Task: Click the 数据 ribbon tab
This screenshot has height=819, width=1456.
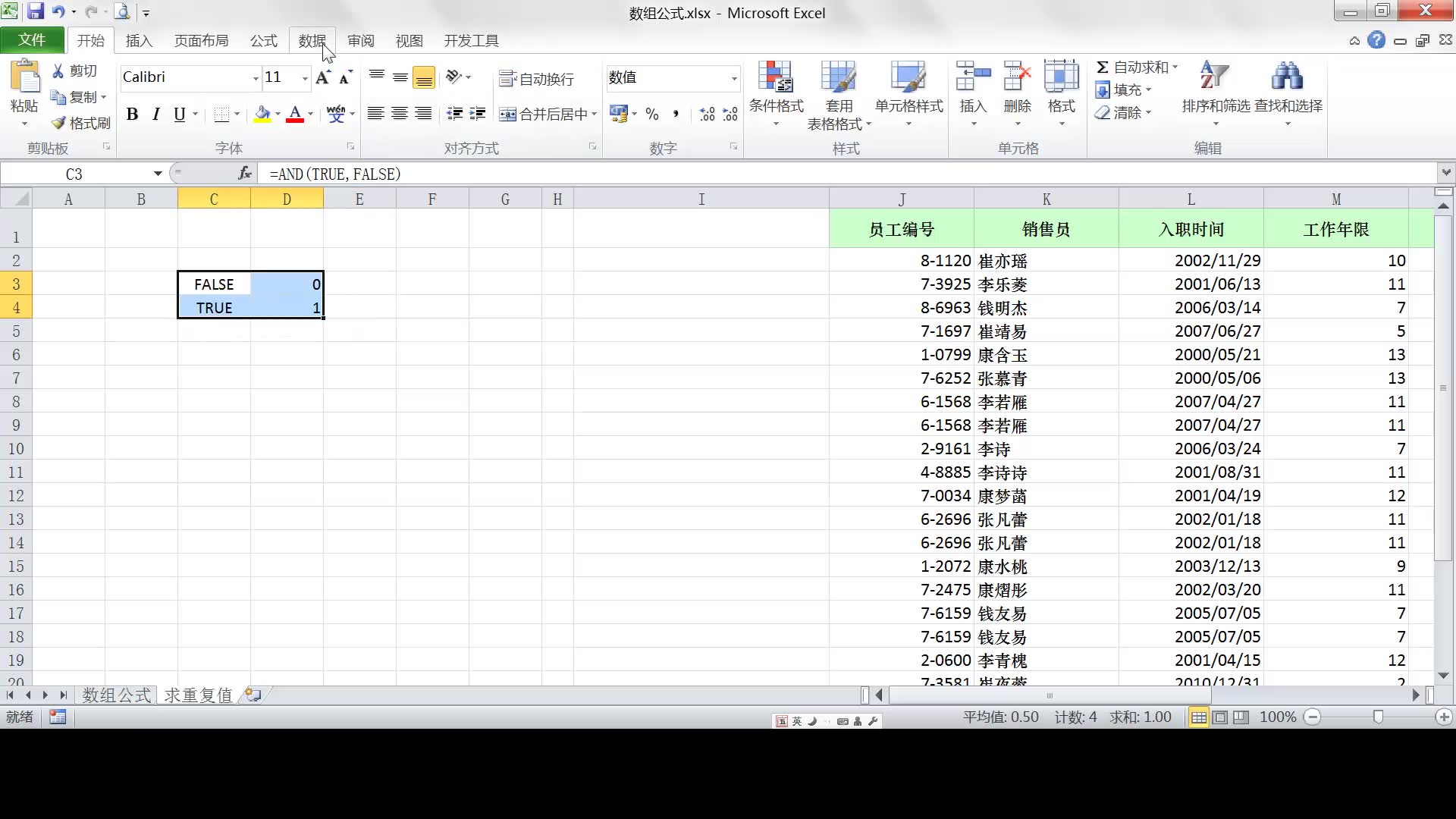Action: 311,41
